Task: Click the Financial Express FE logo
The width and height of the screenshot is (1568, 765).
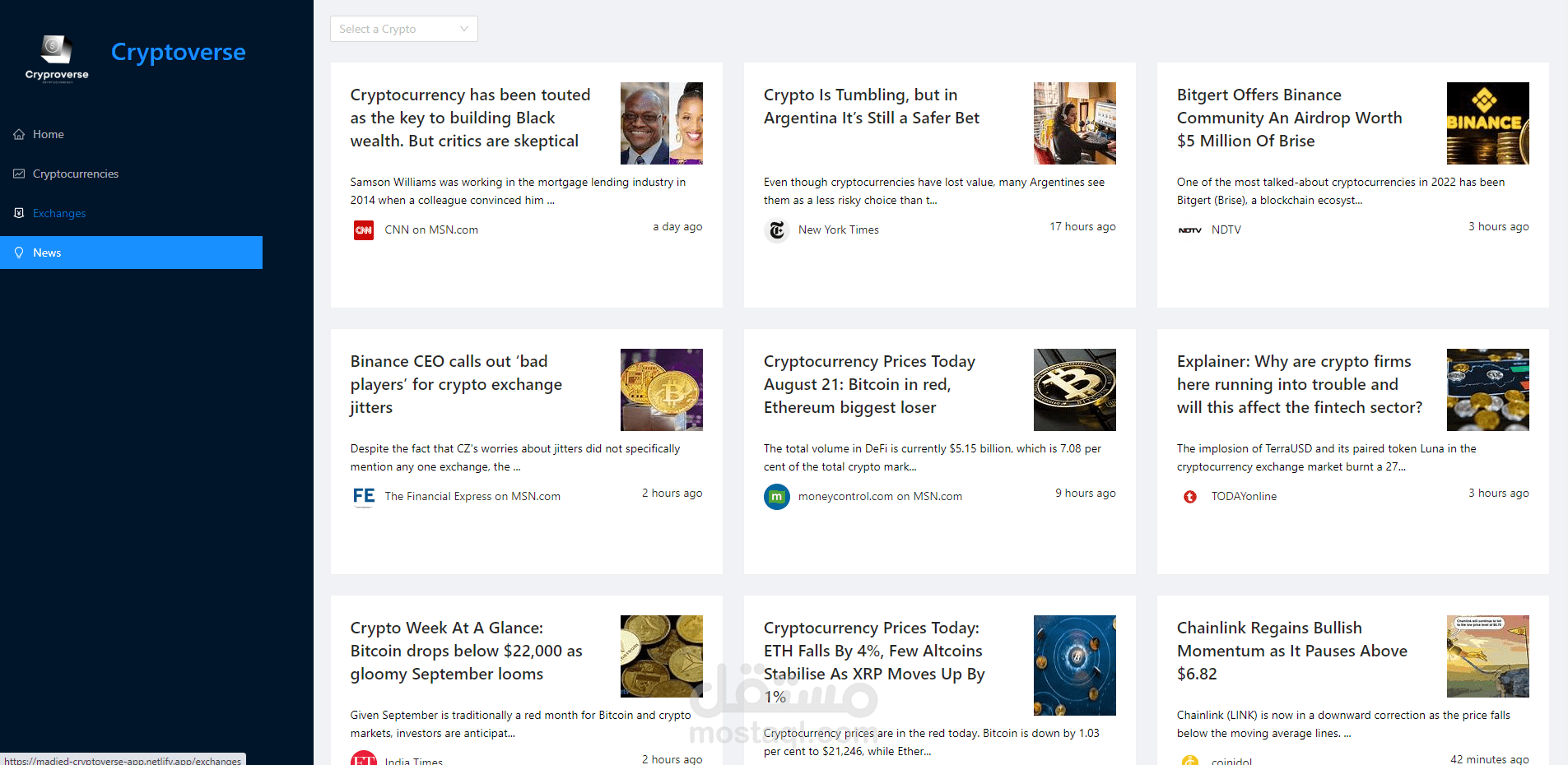Action: pos(364,497)
